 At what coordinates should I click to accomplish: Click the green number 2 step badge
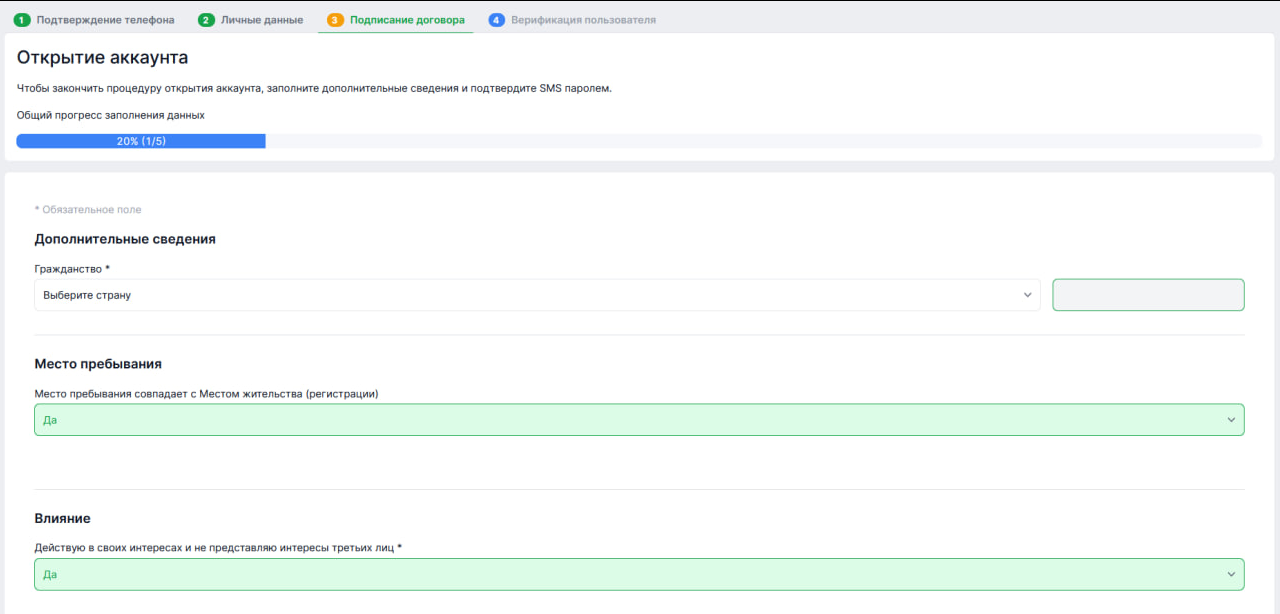click(x=206, y=20)
